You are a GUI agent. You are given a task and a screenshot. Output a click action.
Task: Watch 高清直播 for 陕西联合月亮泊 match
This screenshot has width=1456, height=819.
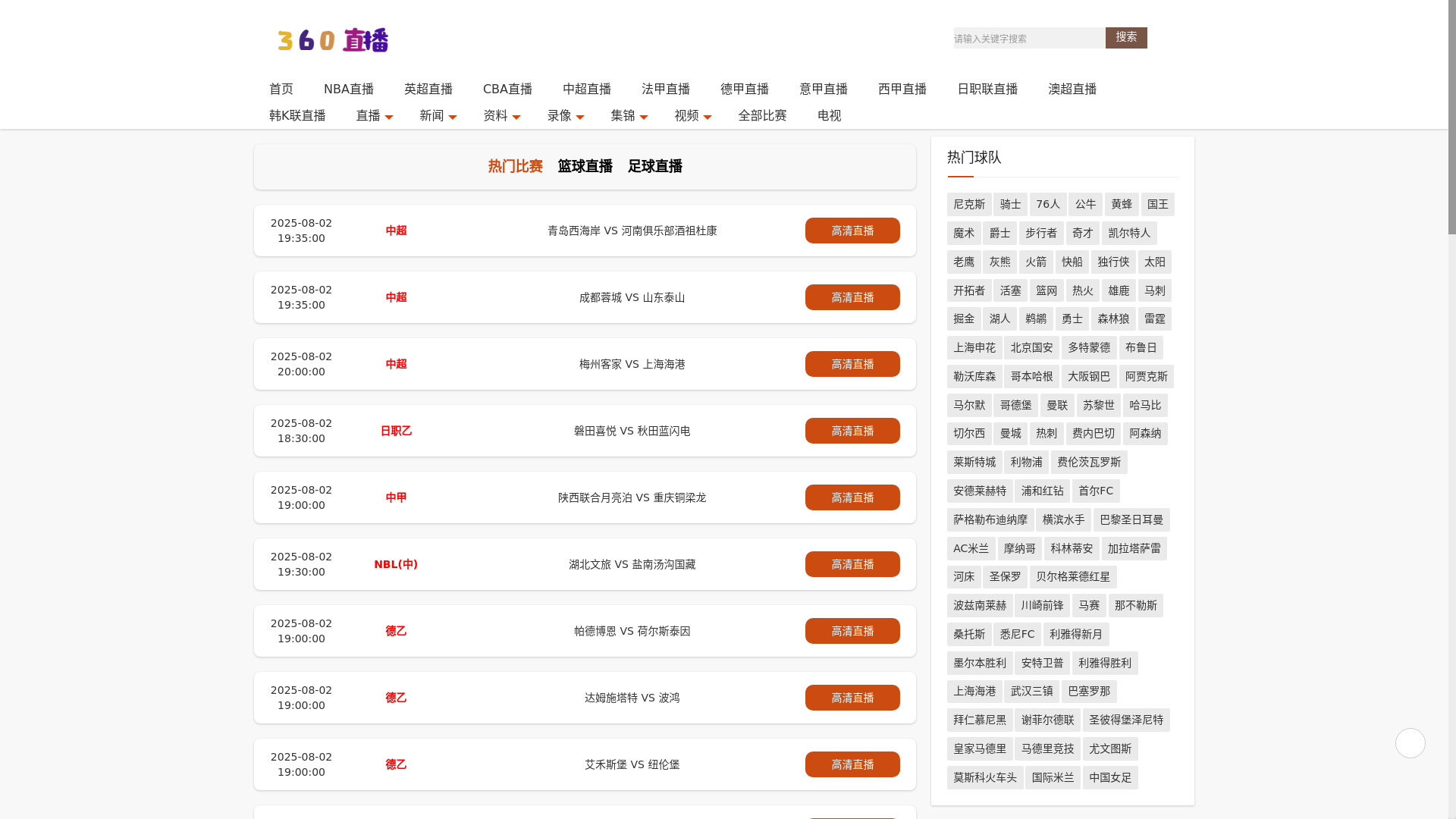point(852,497)
